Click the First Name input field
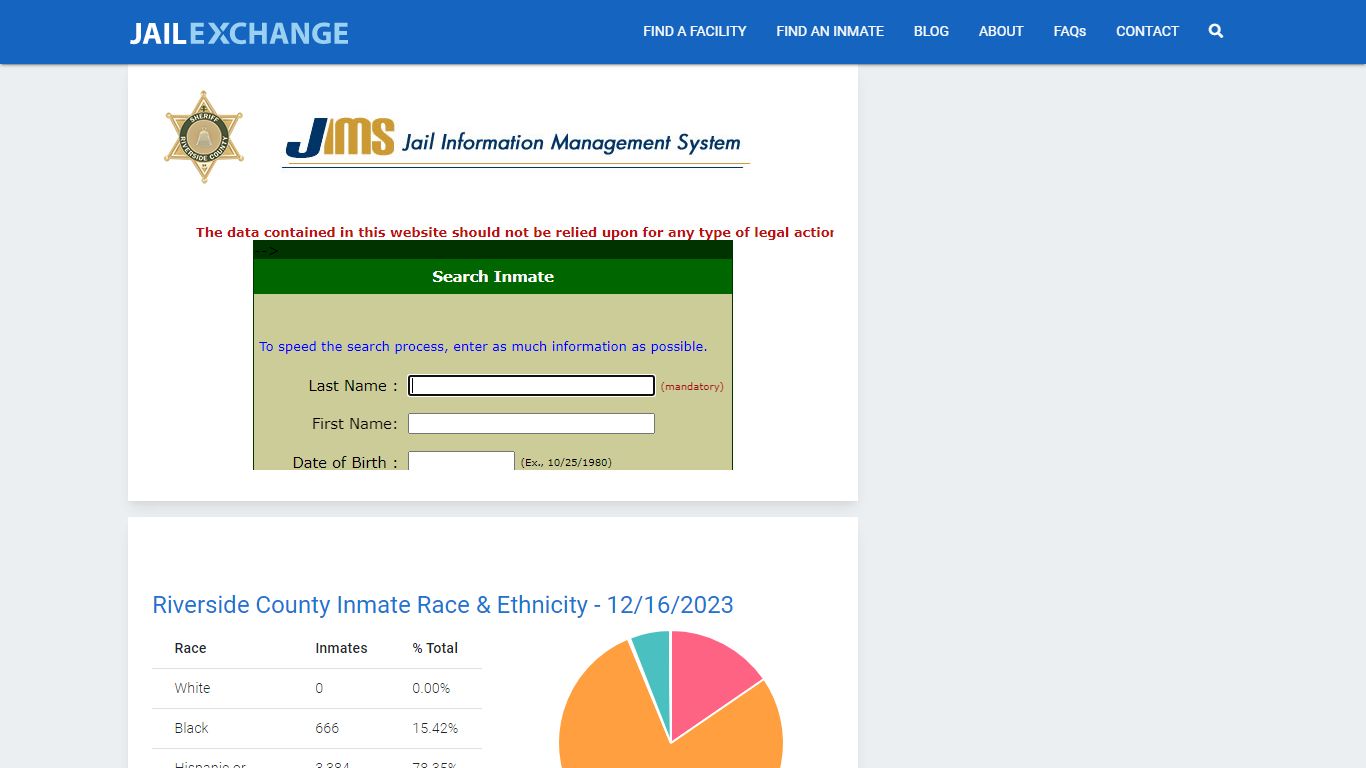The height and width of the screenshot is (768, 1366). 531,423
